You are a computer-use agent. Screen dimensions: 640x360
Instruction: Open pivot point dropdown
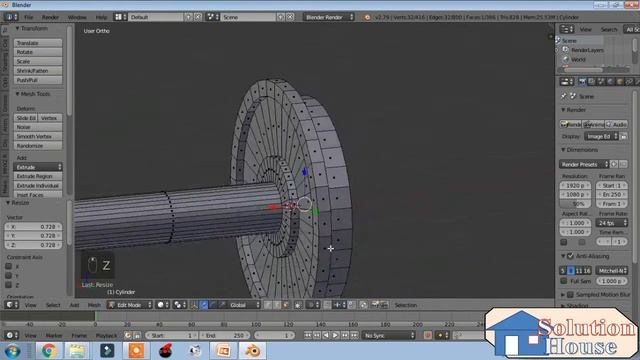[x=179, y=305]
